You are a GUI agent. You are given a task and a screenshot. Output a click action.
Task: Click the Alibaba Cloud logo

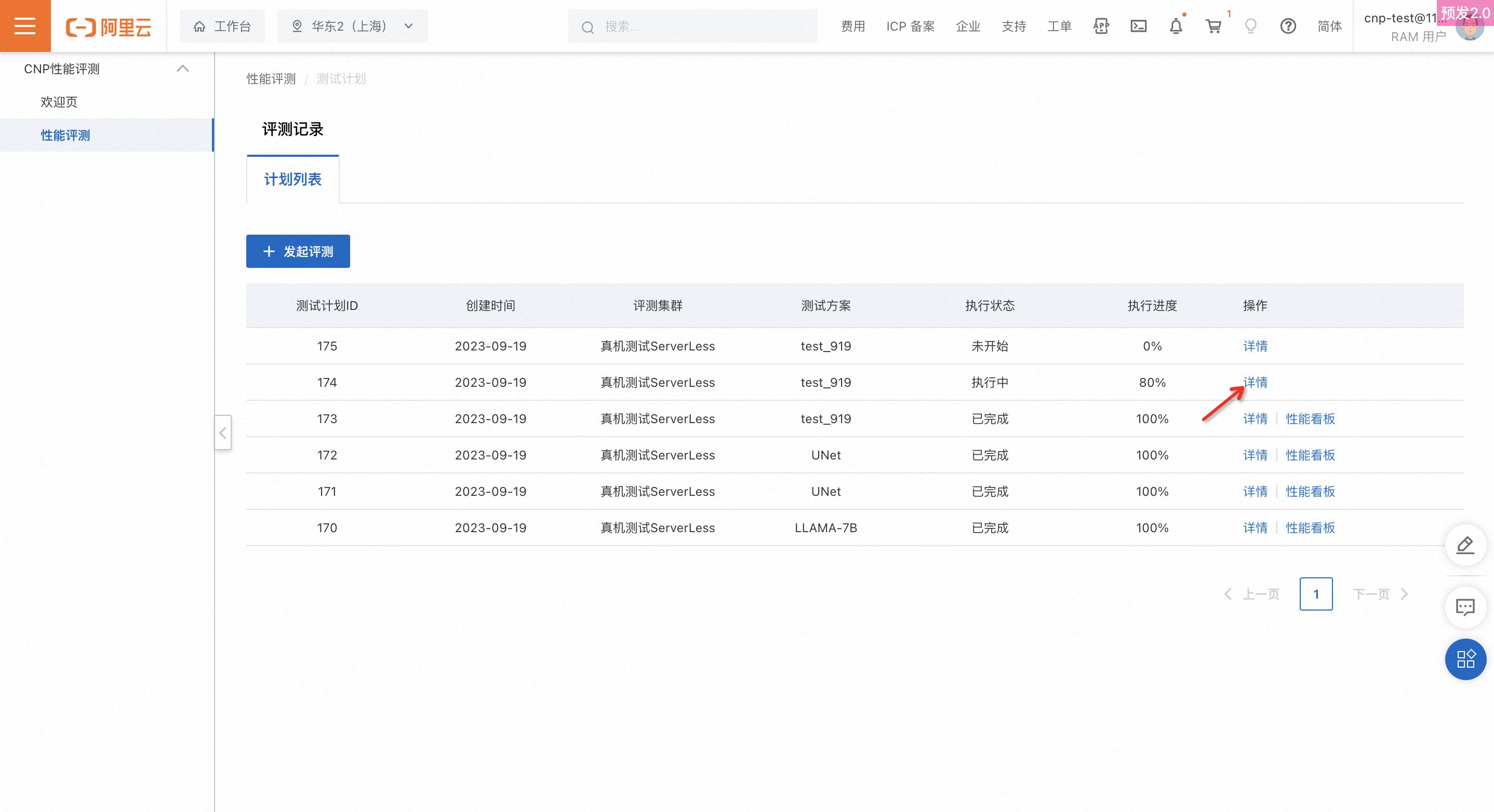[109, 26]
